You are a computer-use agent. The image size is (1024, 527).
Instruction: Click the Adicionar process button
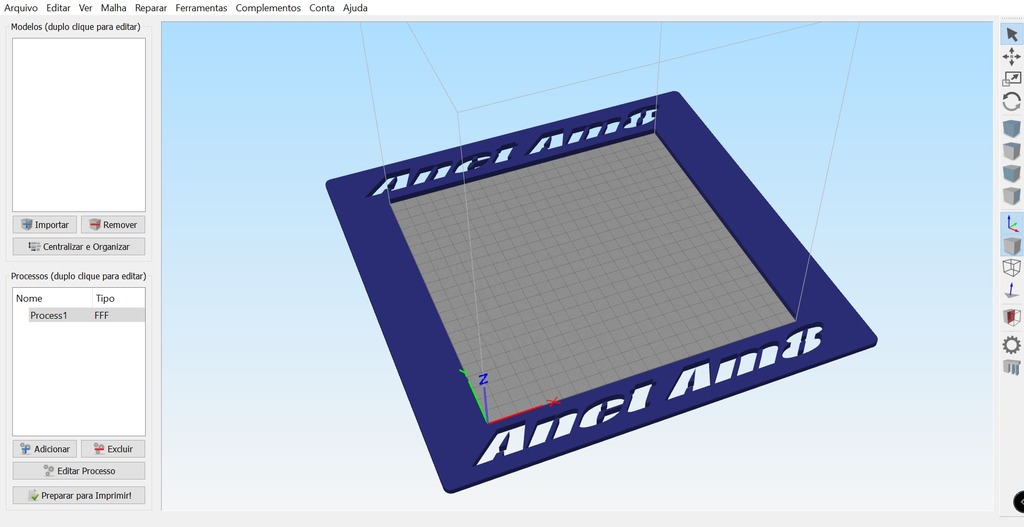coord(44,449)
